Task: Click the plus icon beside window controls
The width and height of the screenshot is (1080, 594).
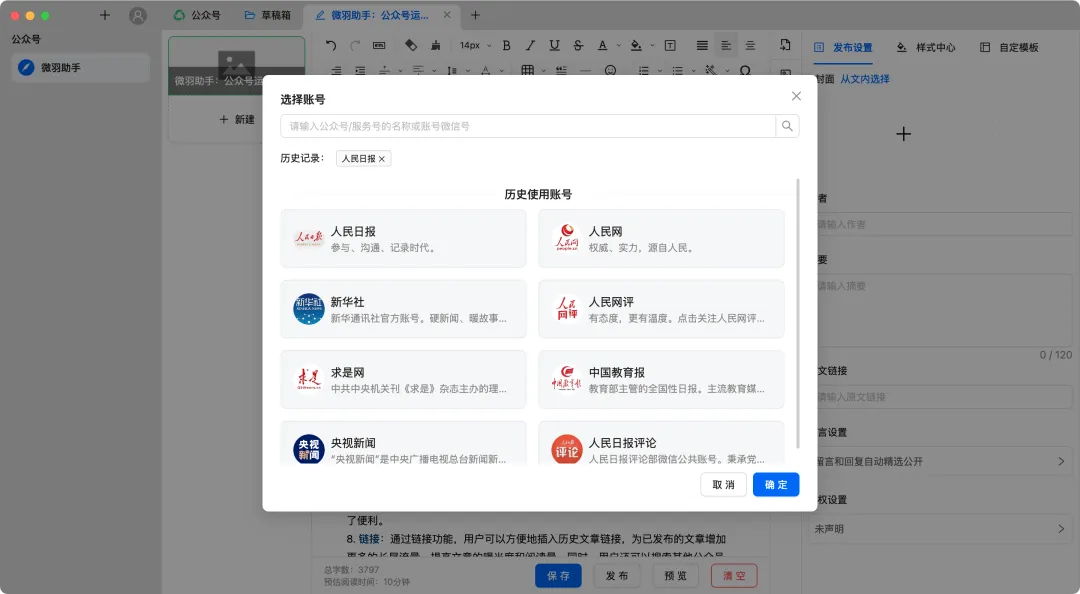Action: tap(105, 14)
